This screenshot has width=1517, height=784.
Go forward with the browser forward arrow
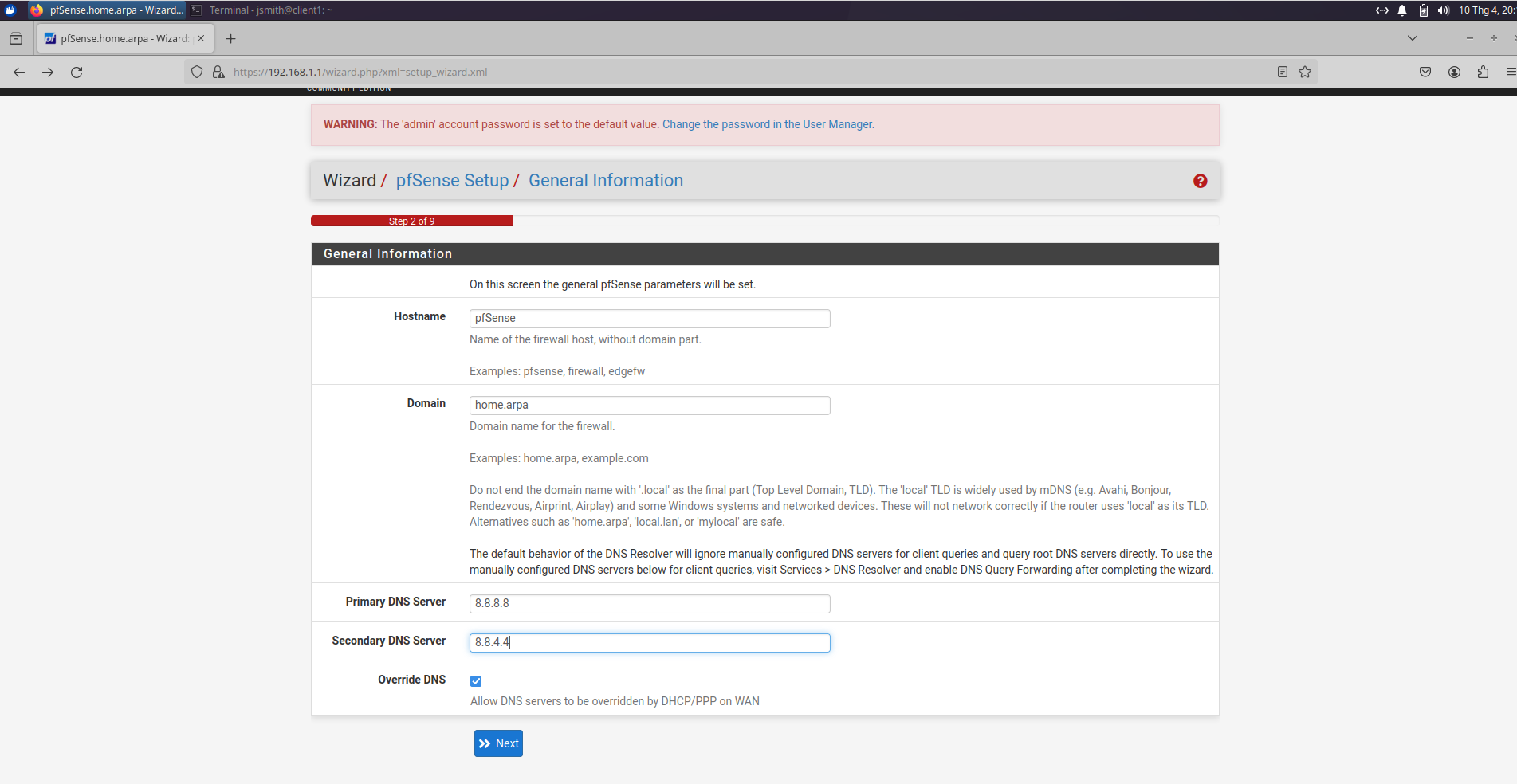pyautogui.click(x=48, y=72)
